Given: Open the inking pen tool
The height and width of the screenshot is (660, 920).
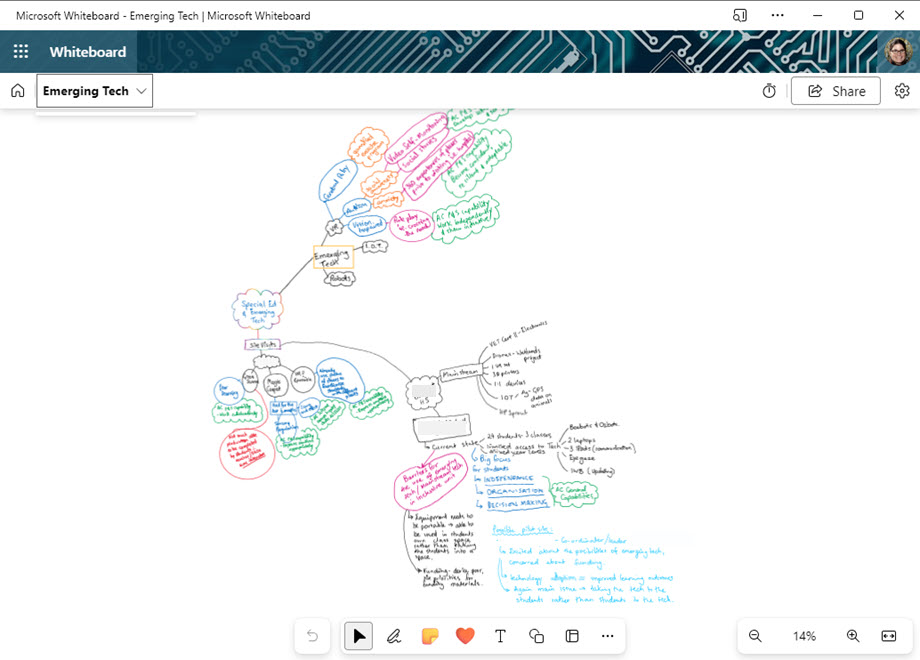Looking at the screenshot, I should (x=394, y=636).
